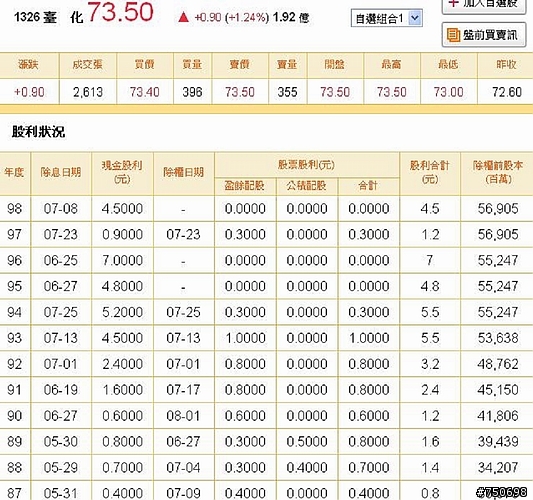Click the 最高 column header
The image size is (533, 500).
[x=392, y=64]
